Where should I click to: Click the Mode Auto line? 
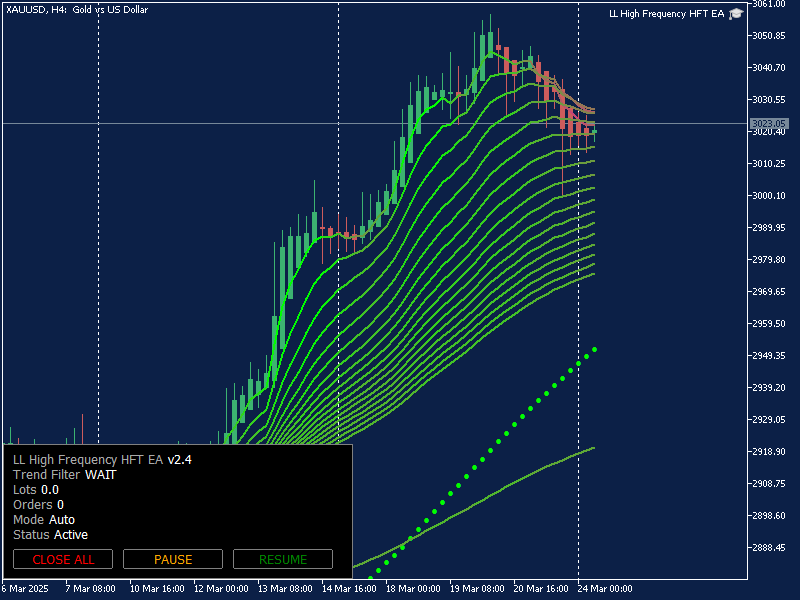(44, 519)
